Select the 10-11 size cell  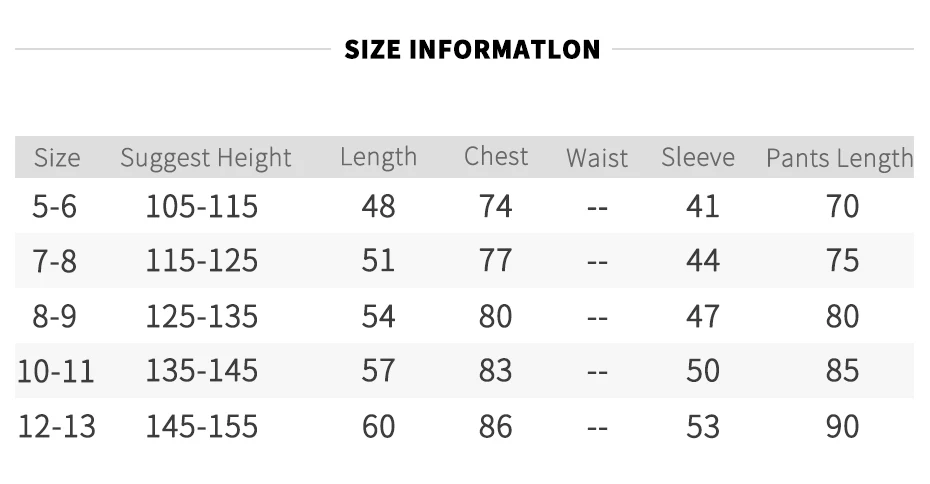tap(56, 371)
